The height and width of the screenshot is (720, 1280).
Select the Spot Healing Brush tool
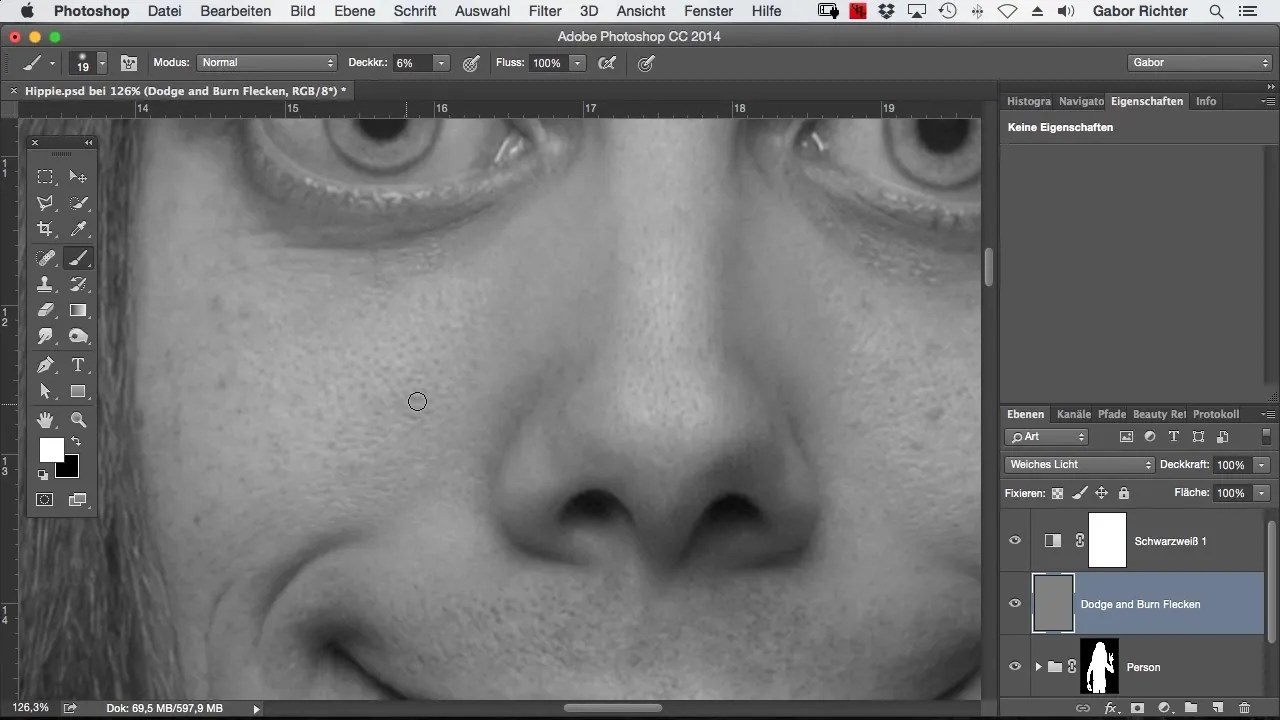tap(46, 258)
